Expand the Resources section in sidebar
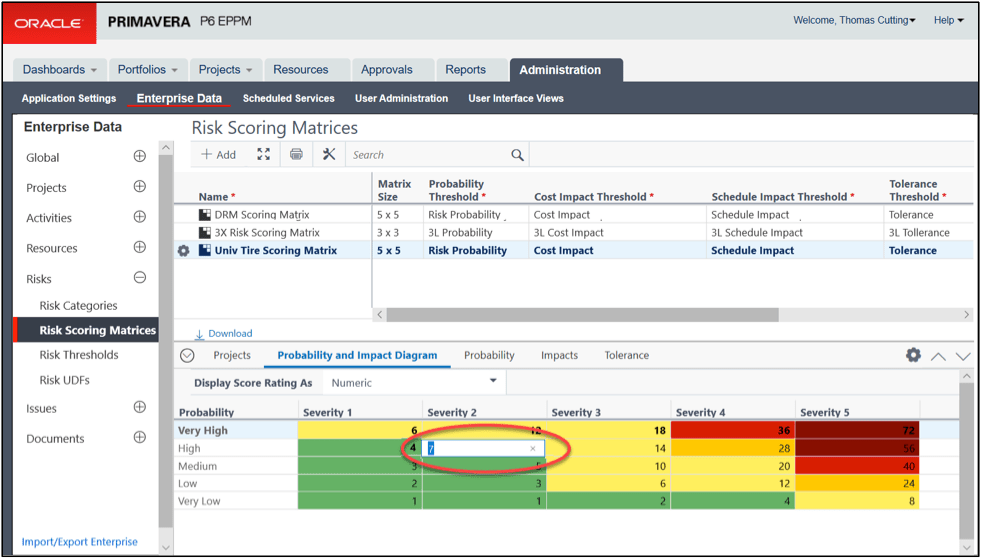 coord(140,247)
